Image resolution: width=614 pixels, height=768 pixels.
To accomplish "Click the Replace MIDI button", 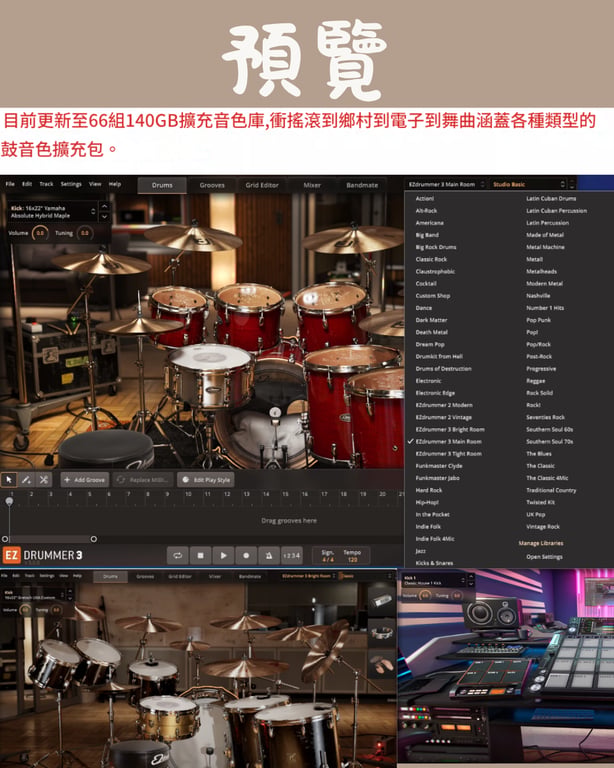I will pos(143,480).
